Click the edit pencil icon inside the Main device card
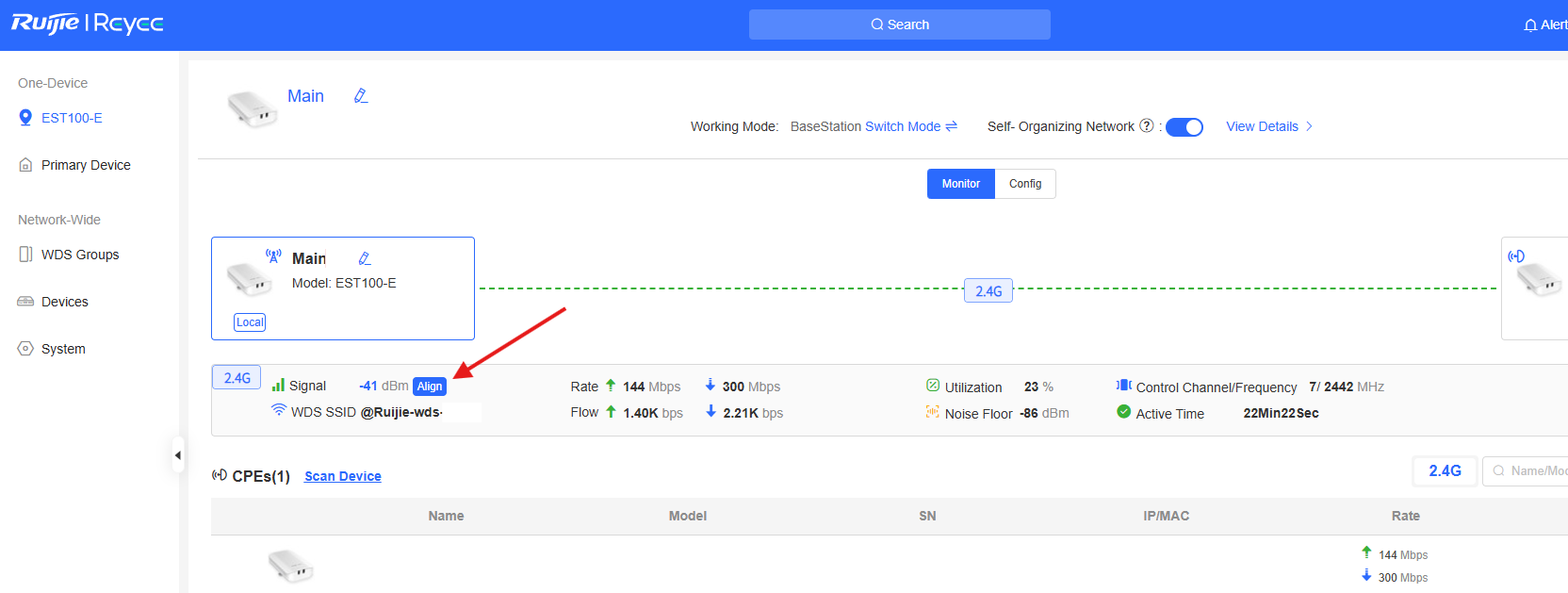 click(365, 258)
